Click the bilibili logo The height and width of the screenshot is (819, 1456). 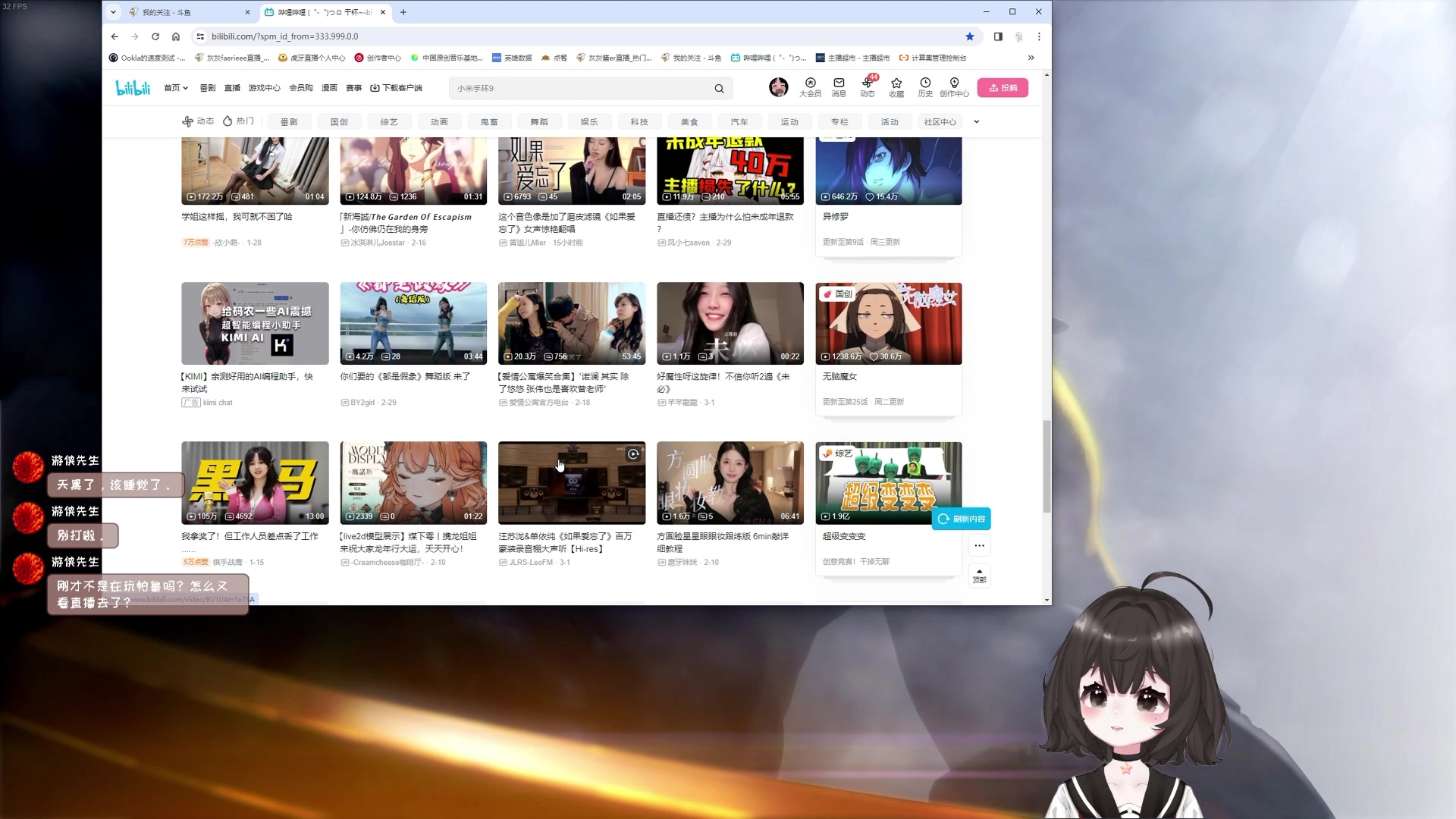(133, 88)
